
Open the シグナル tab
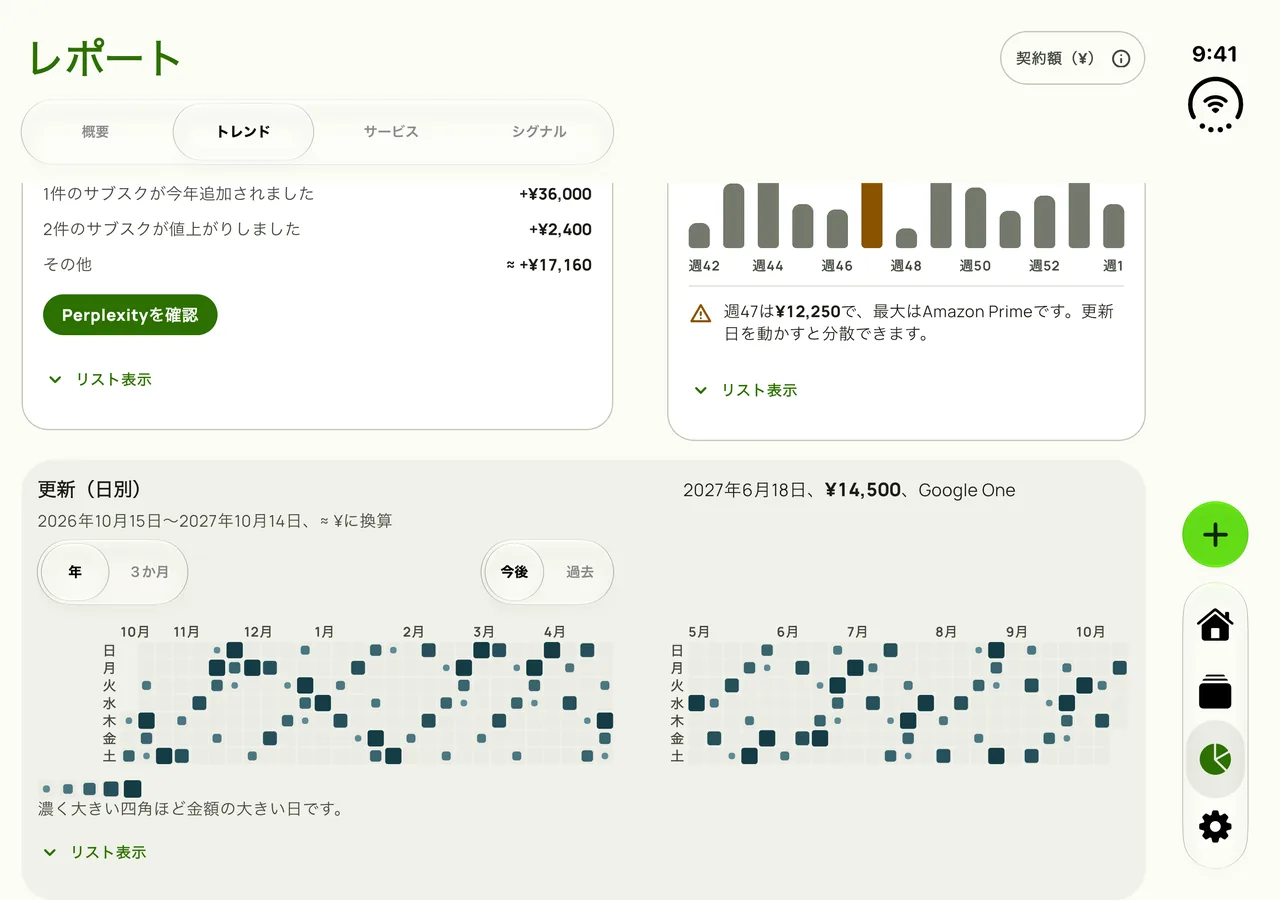539,132
